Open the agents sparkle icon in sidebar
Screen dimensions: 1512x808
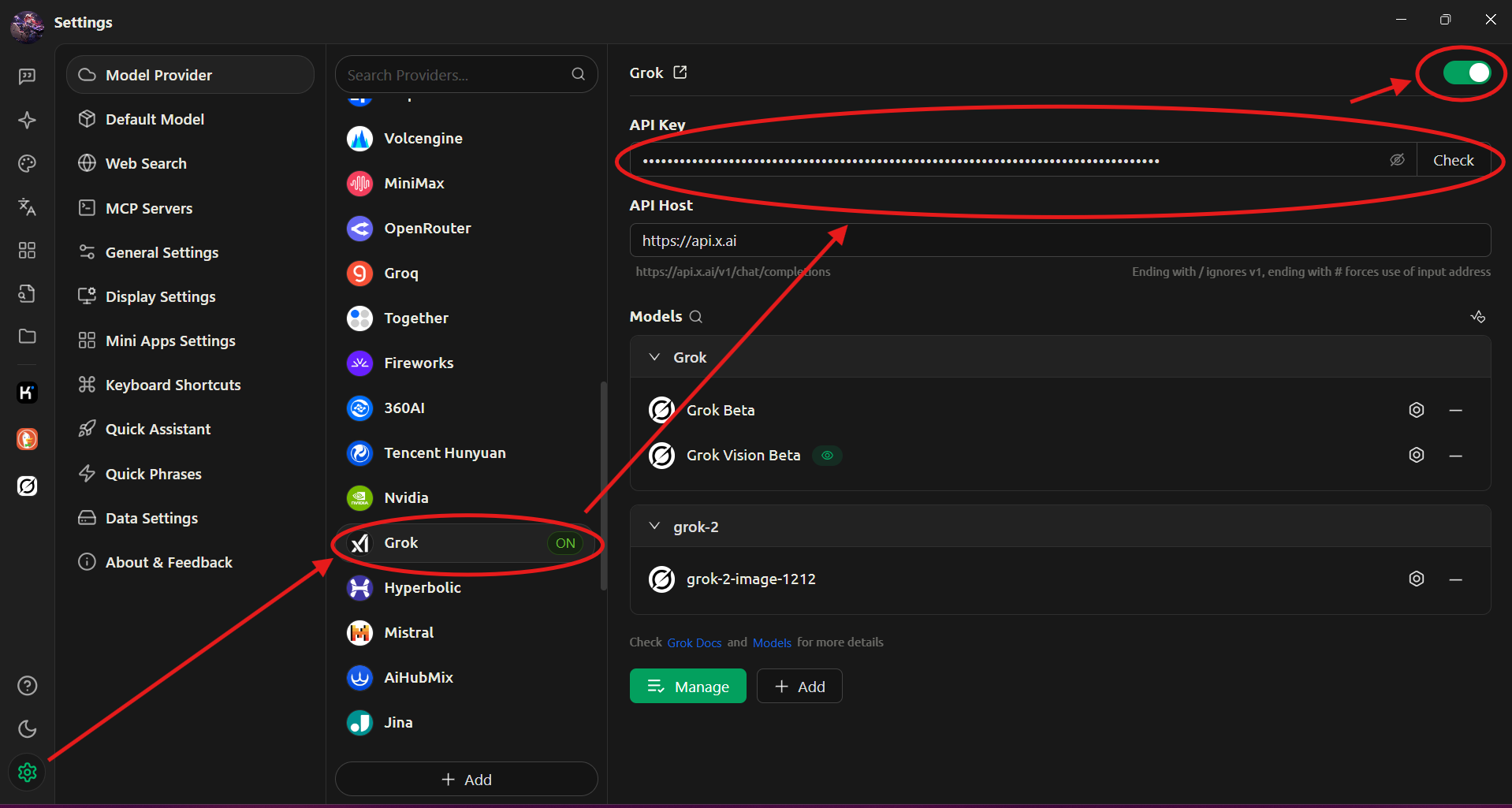27,120
